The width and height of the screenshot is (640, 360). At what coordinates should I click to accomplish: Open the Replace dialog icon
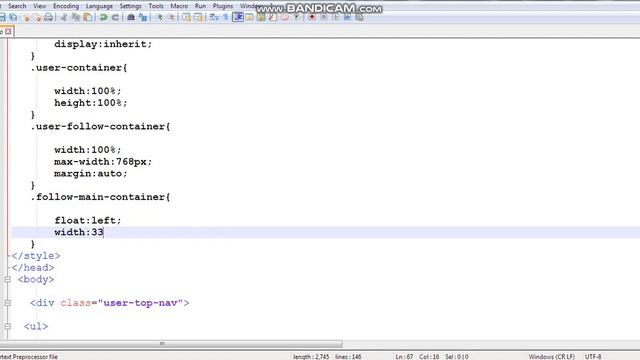click(143, 17)
